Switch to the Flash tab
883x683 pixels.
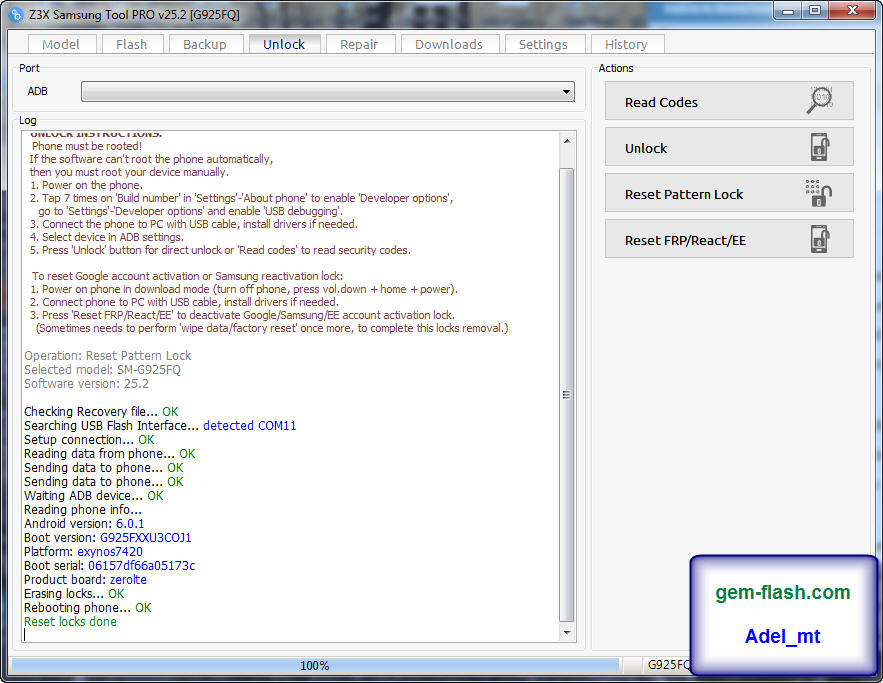[x=132, y=44]
